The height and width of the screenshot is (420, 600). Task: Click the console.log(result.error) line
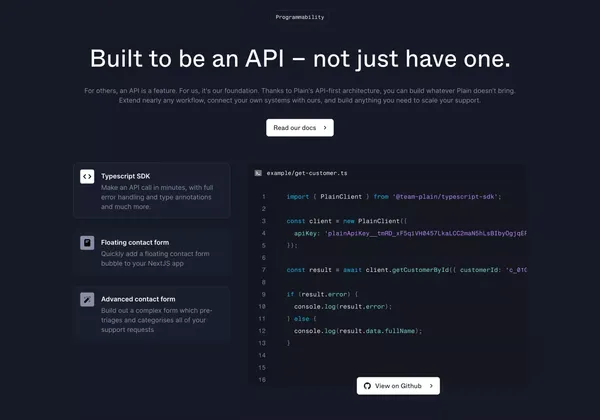coord(343,307)
